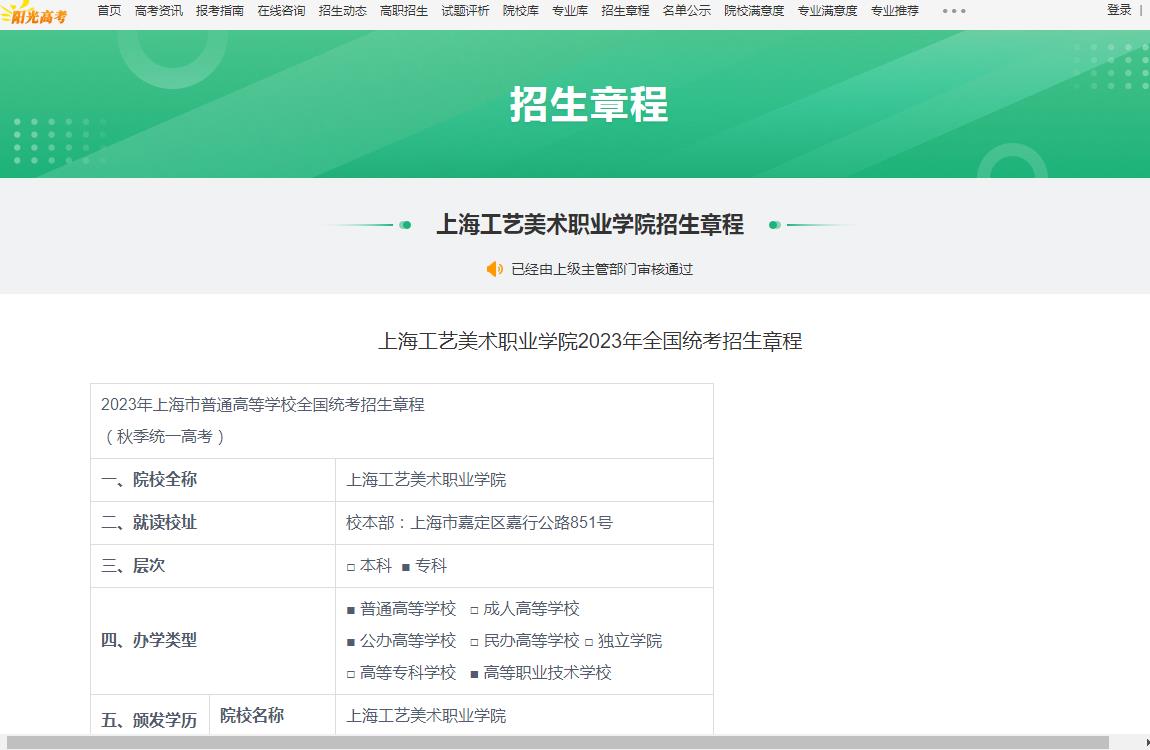This screenshot has height=750, width=1150.
Task: Click the 院校名称 sub-label cell
Action: pos(252,716)
